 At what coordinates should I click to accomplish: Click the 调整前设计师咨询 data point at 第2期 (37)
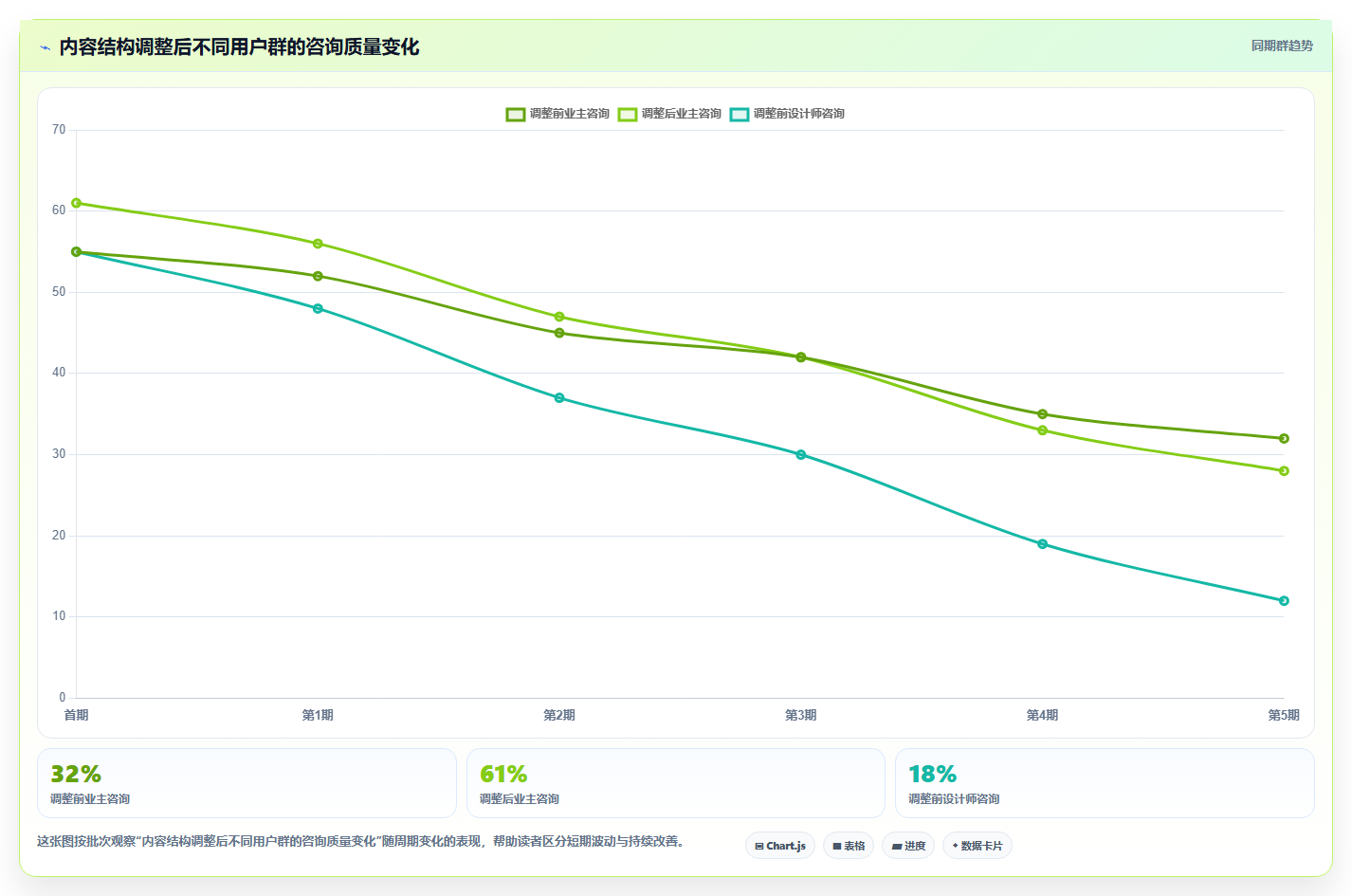click(559, 397)
